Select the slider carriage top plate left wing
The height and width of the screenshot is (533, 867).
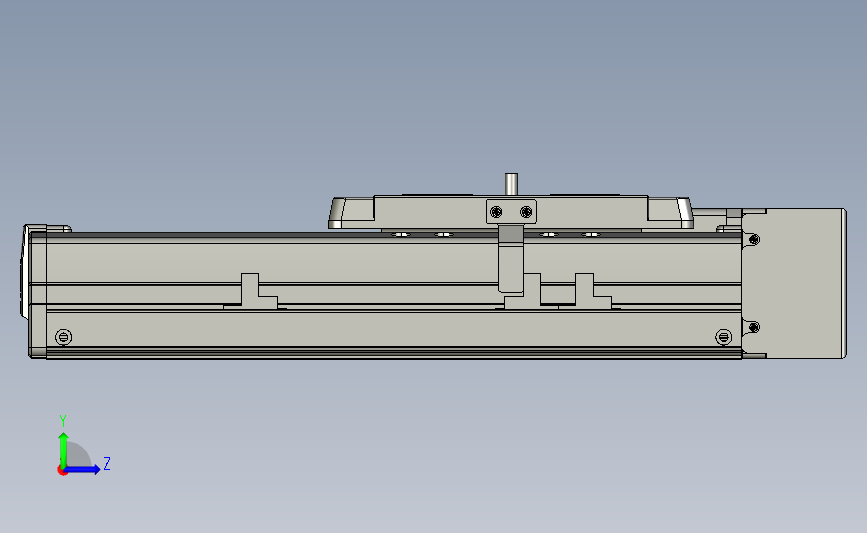[x=351, y=213]
